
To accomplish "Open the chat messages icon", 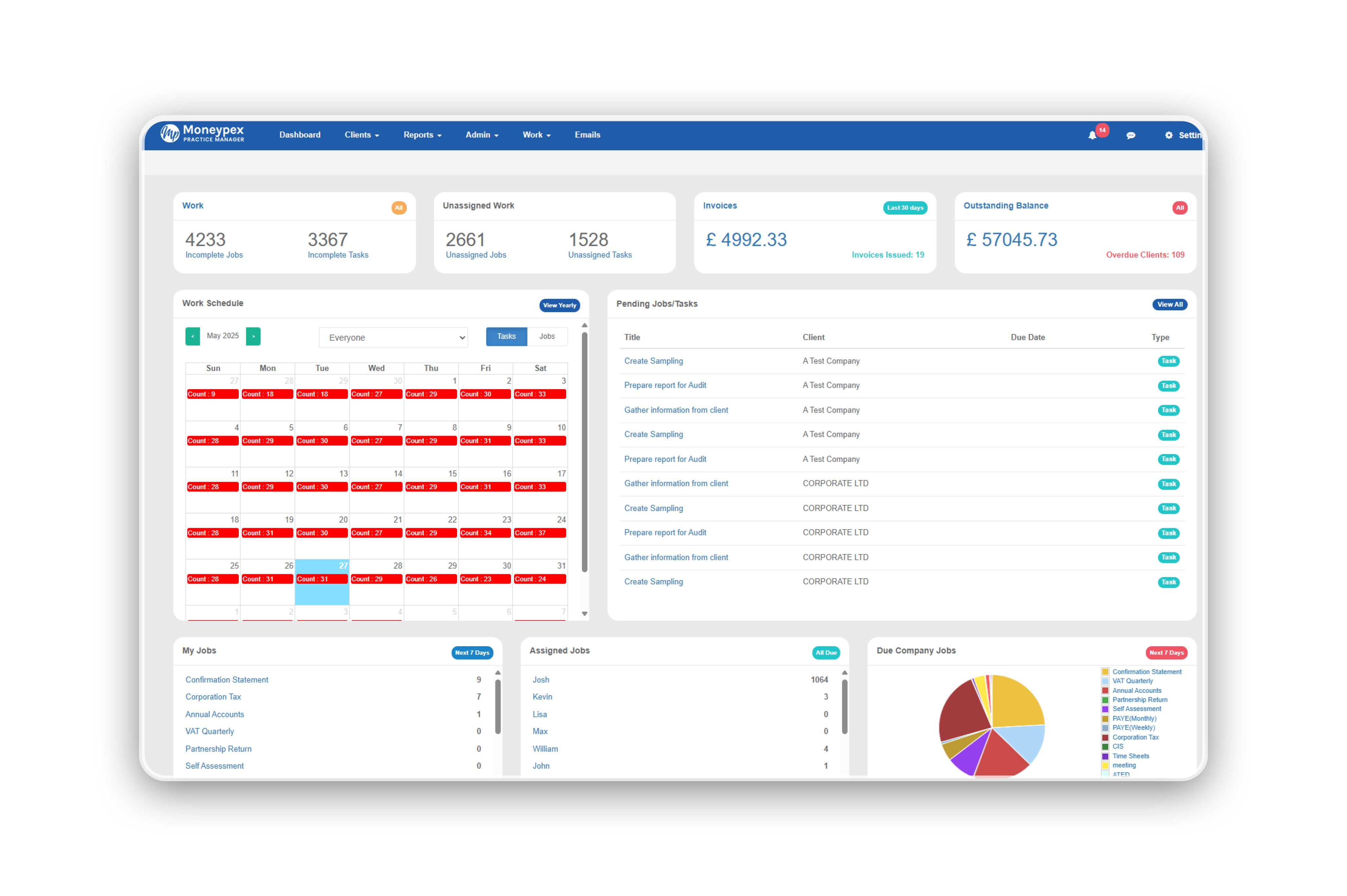I will click(1131, 135).
